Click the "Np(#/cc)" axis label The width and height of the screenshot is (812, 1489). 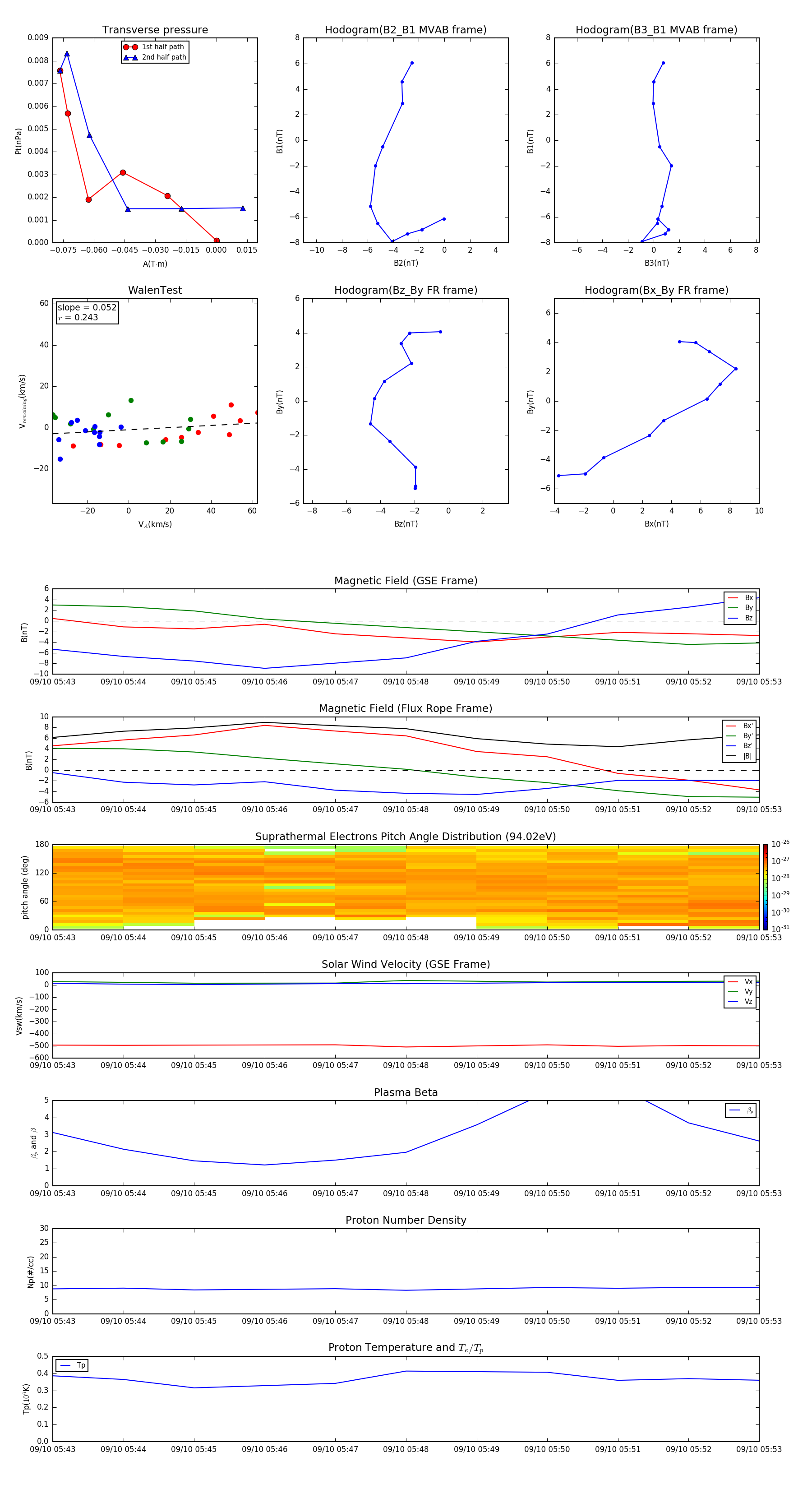pyautogui.click(x=31, y=1271)
